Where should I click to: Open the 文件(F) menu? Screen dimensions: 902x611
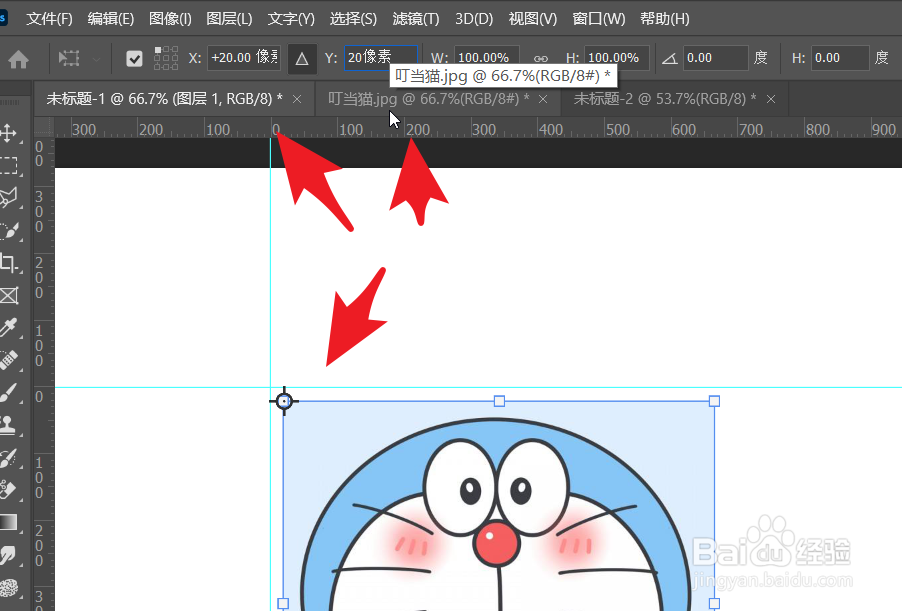[x=49, y=19]
